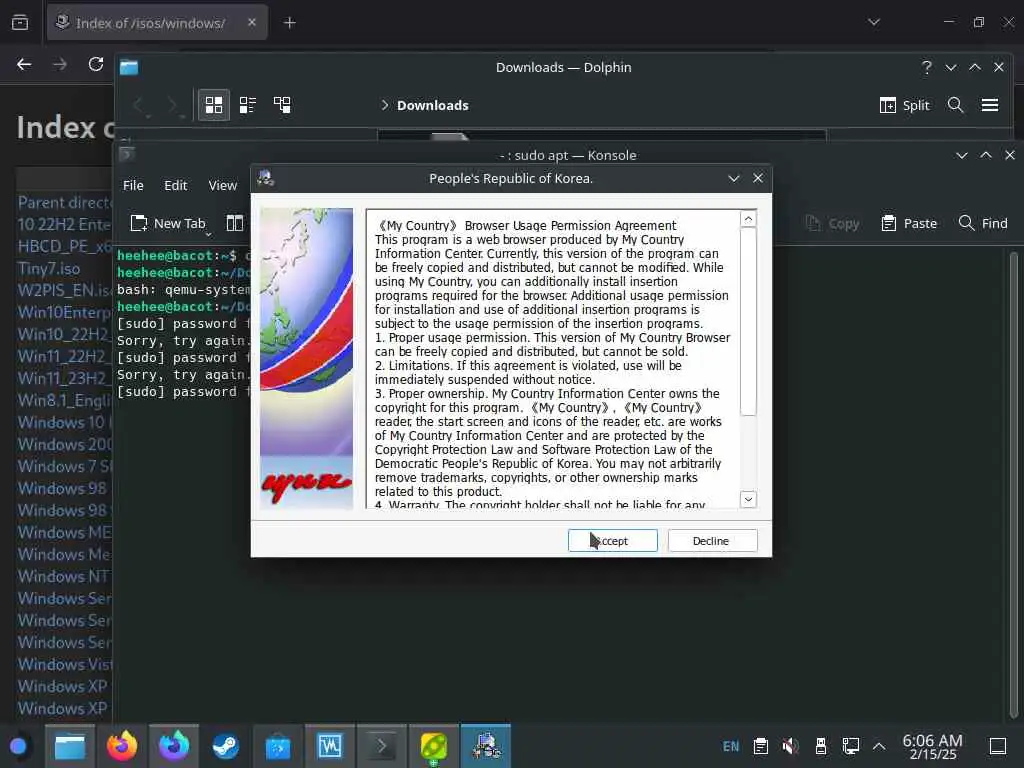Image resolution: width=1024 pixels, height=768 pixels.
Task: Open Dolphin hamburger menu
Action: tap(990, 105)
